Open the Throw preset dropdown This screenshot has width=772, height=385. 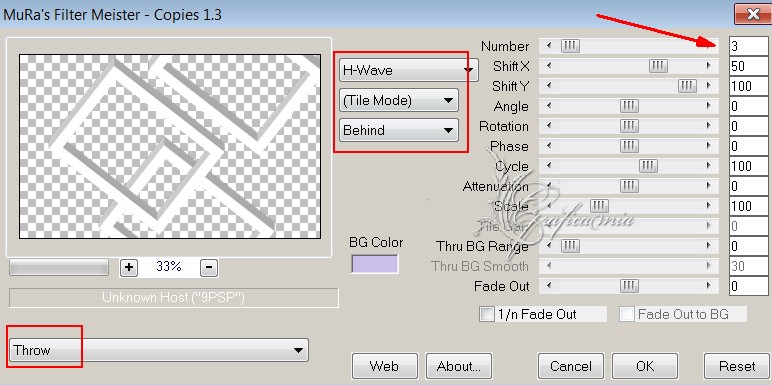(x=159, y=351)
